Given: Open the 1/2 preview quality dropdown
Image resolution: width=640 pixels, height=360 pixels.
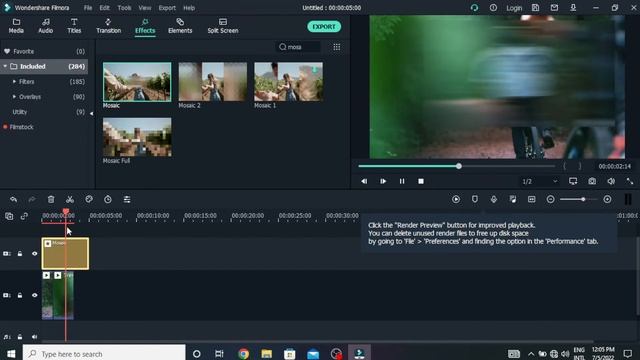Looking at the screenshot, I should point(539,181).
